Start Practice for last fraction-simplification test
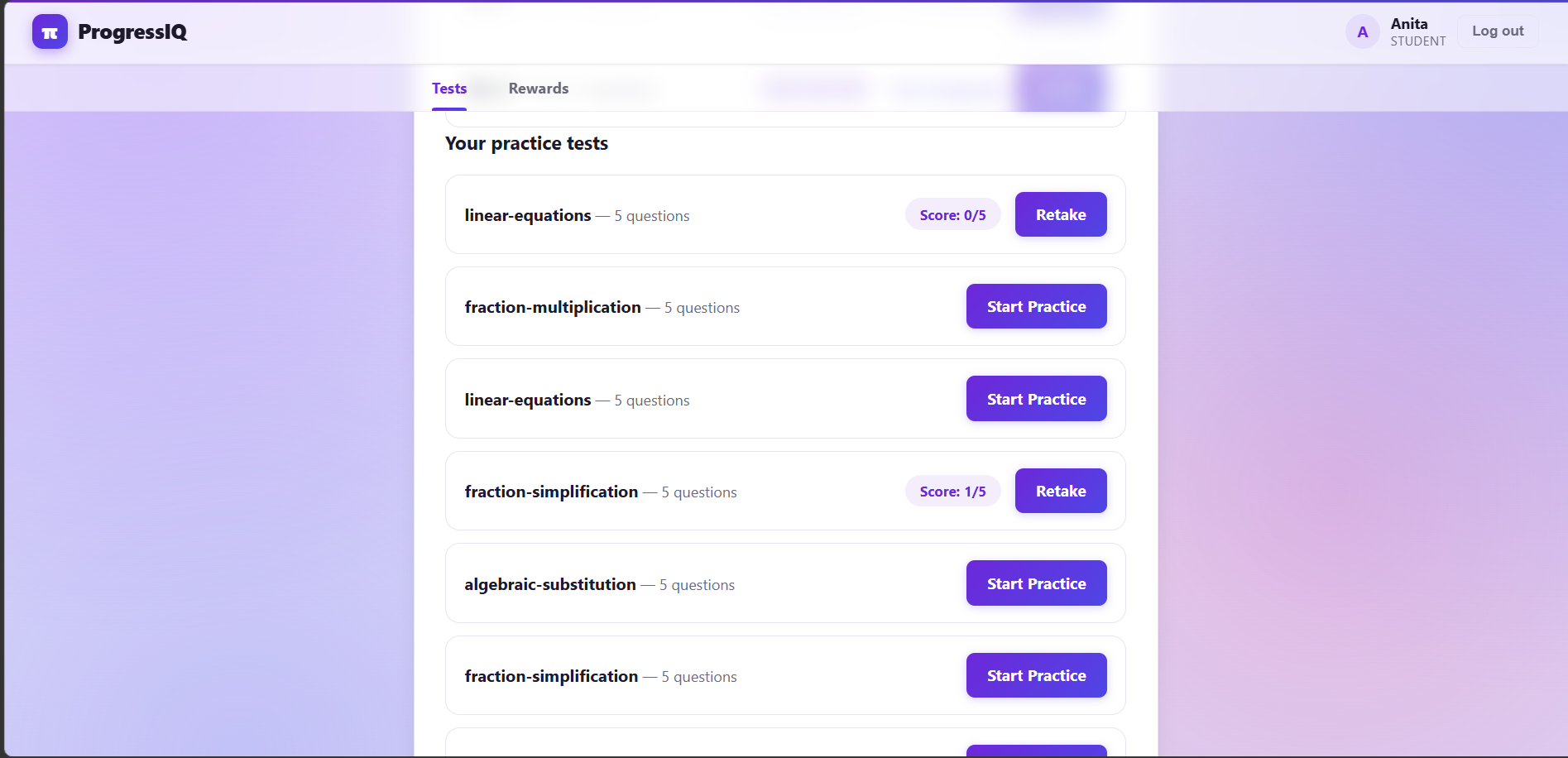 tap(1036, 675)
